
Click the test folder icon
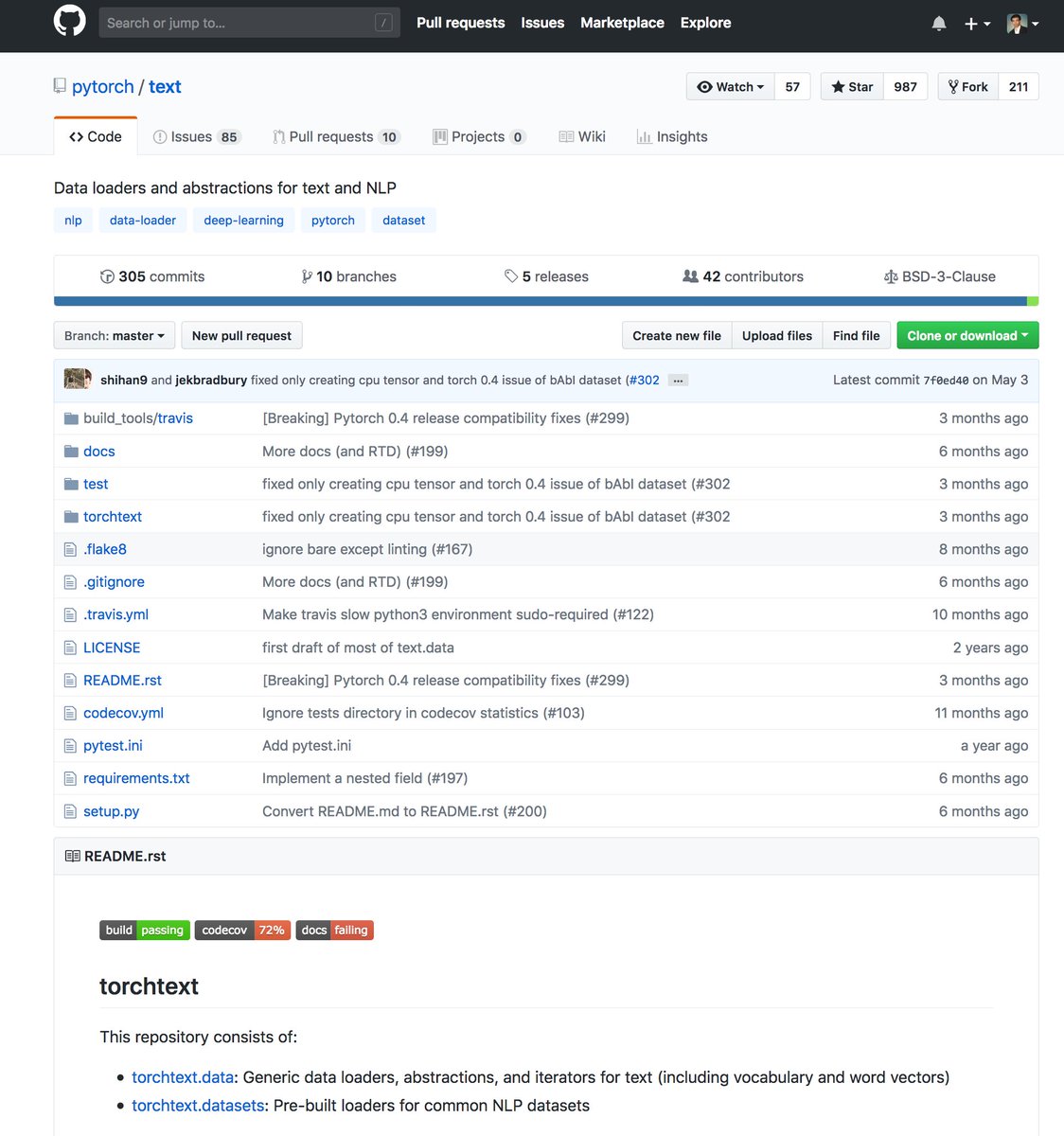[71, 484]
